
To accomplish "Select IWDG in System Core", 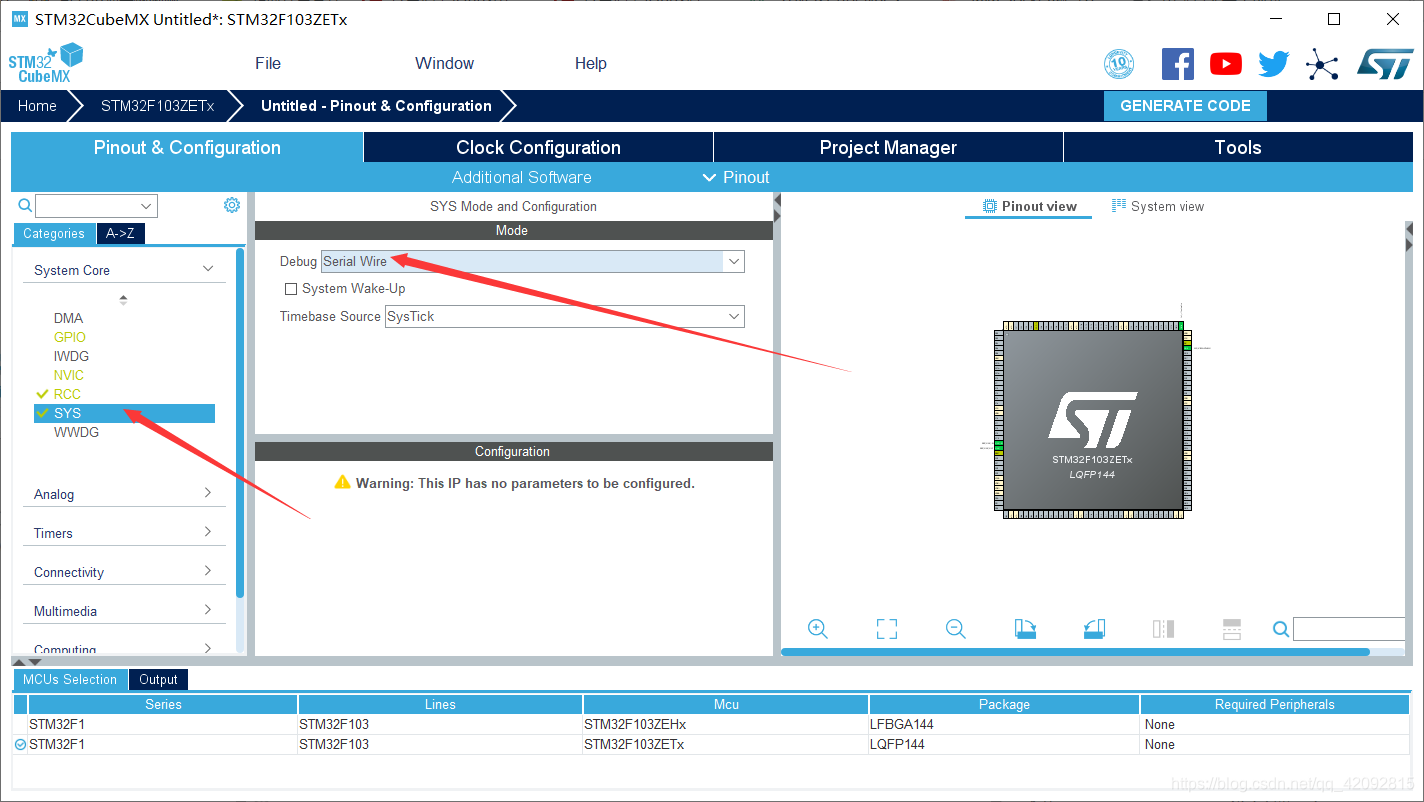I will [x=71, y=356].
